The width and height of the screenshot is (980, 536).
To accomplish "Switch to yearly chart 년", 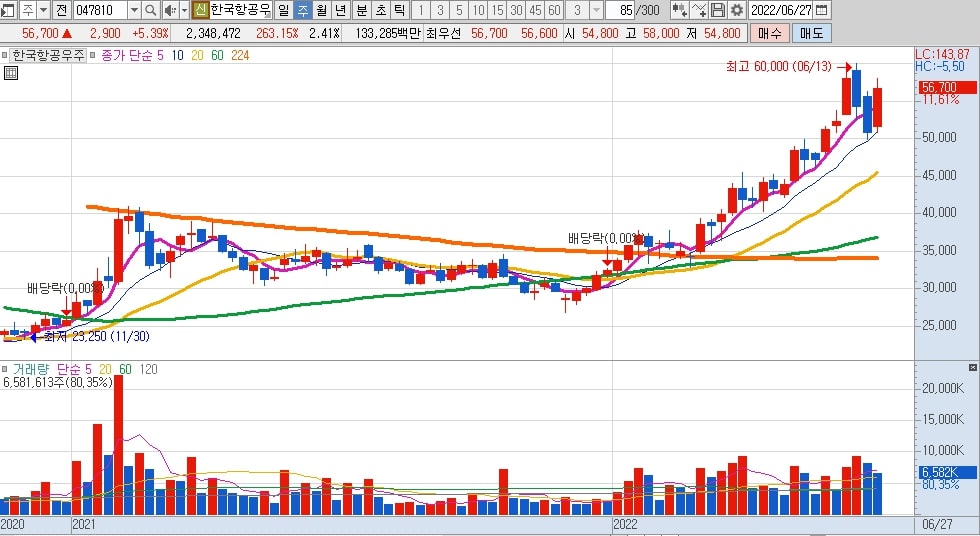I will coord(340,10).
